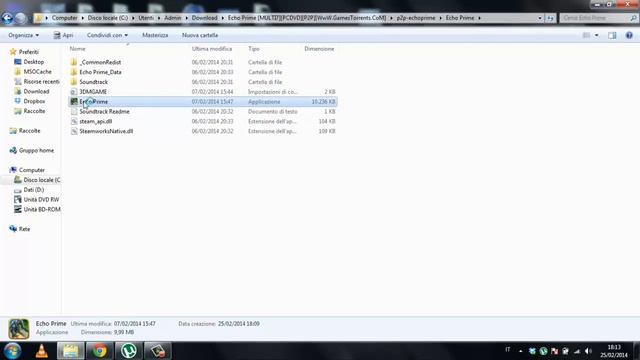640x360 pixels.
Task: Open the Condividi con dropdown
Action: pos(107,35)
